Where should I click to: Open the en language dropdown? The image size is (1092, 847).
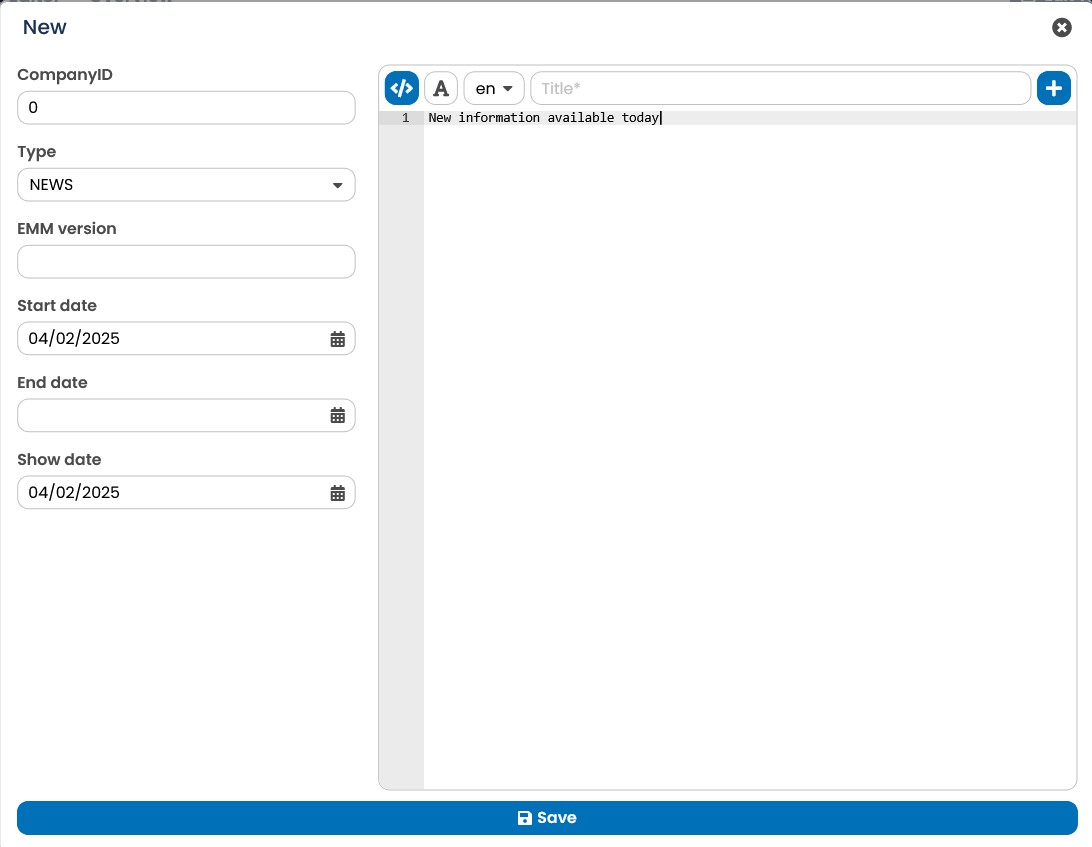pyautogui.click(x=494, y=88)
